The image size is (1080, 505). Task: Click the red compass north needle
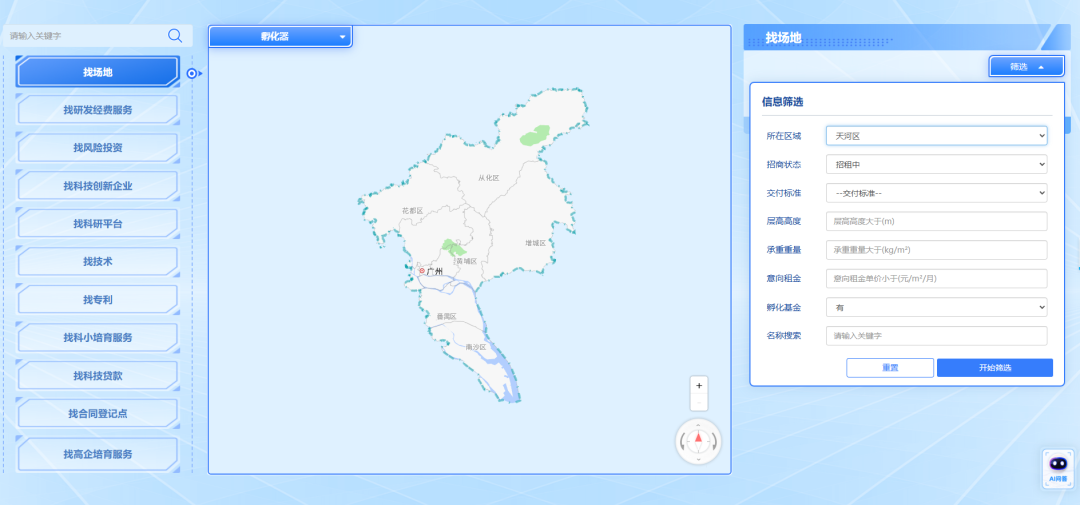699,437
